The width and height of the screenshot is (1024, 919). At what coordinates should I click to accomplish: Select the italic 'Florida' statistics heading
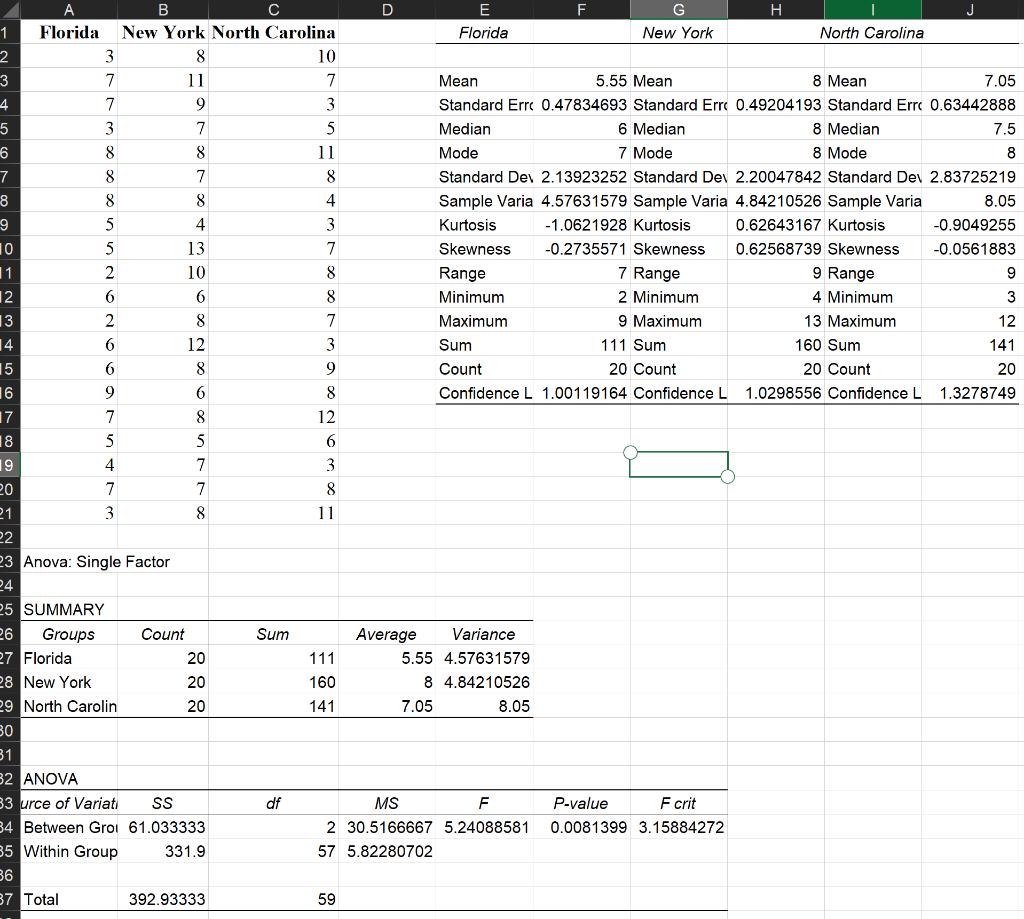pyautogui.click(x=483, y=33)
